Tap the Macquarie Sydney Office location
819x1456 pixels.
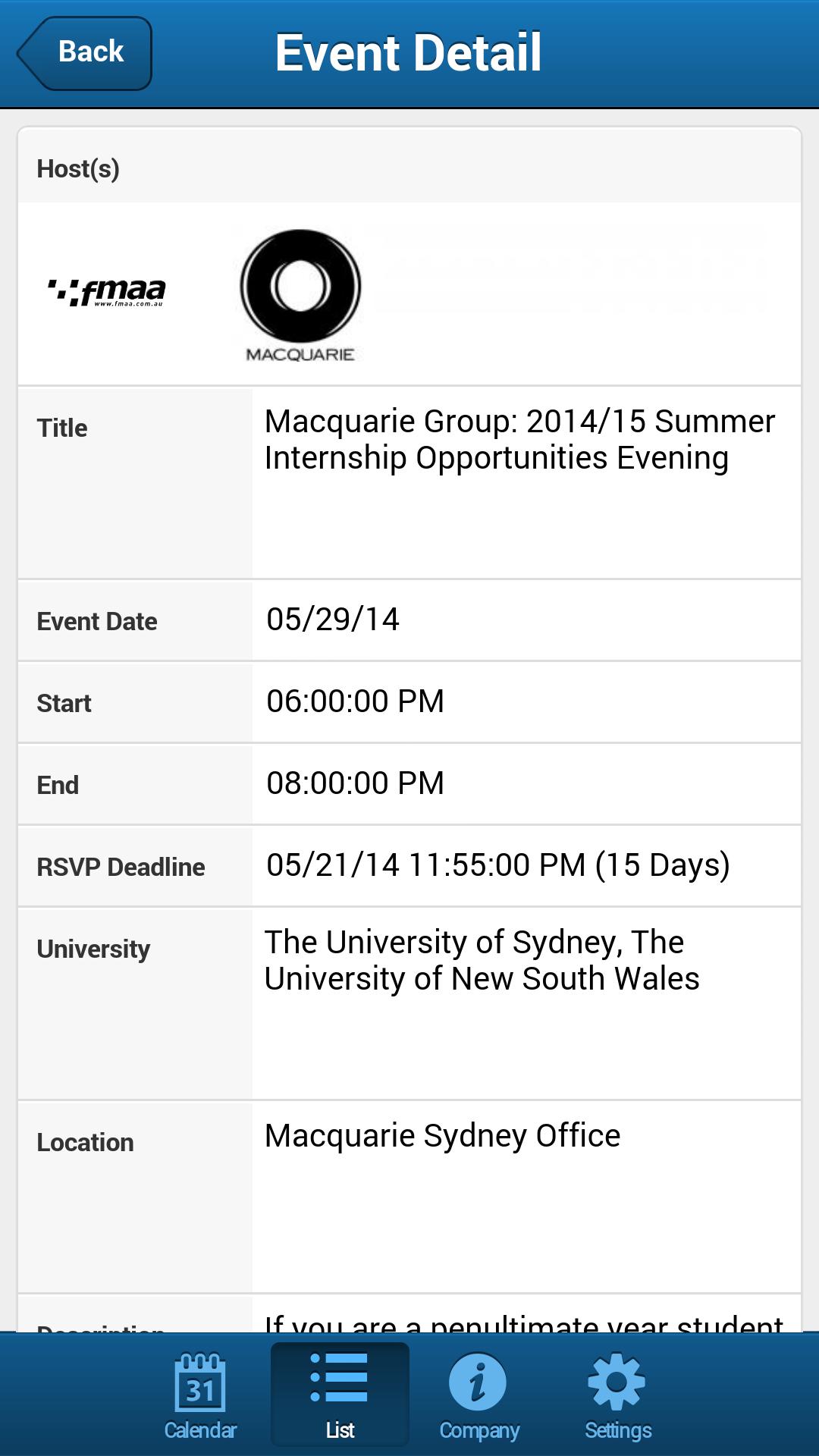[x=442, y=1136]
